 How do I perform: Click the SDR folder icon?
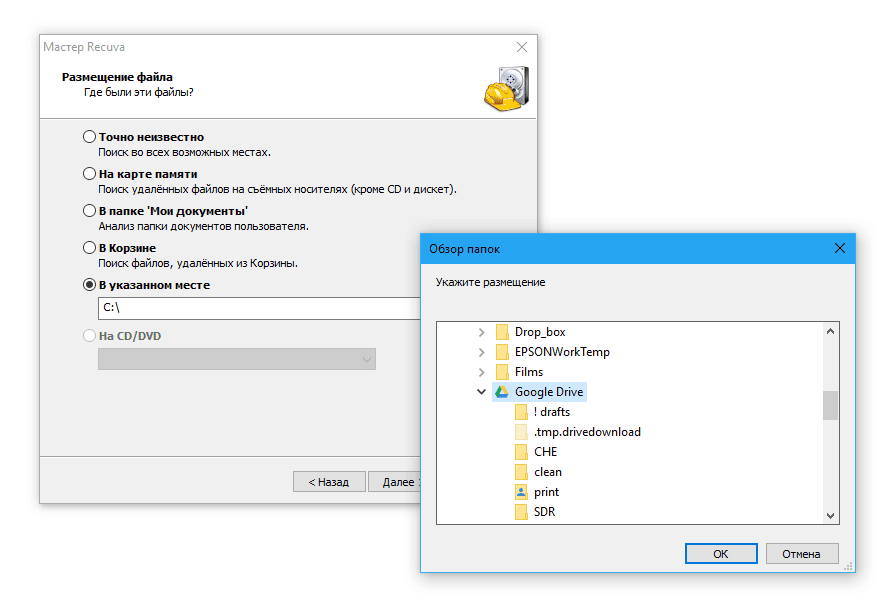(x=521, y=512)
